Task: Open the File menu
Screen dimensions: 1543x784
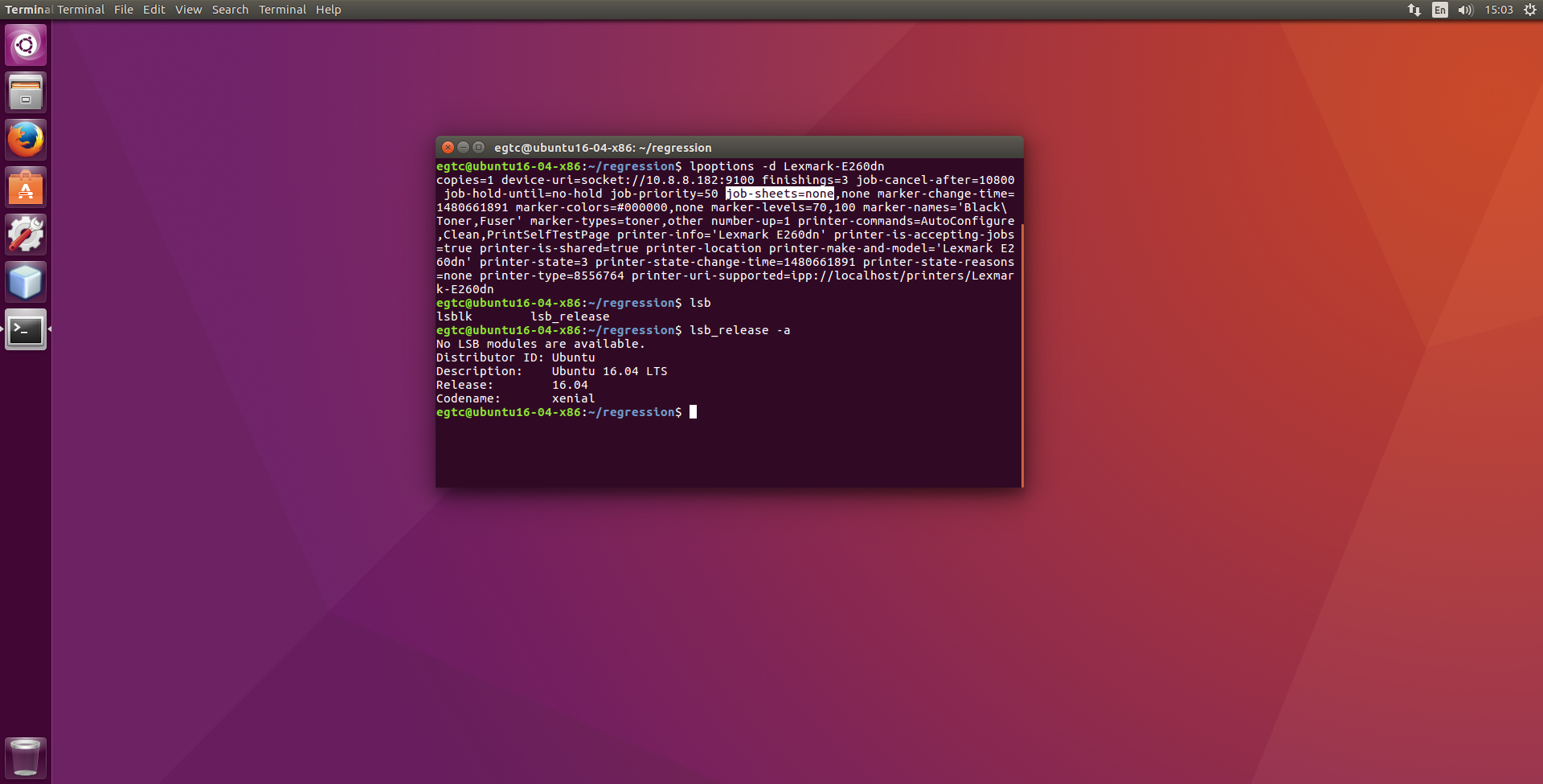Action: click(123, 10)
